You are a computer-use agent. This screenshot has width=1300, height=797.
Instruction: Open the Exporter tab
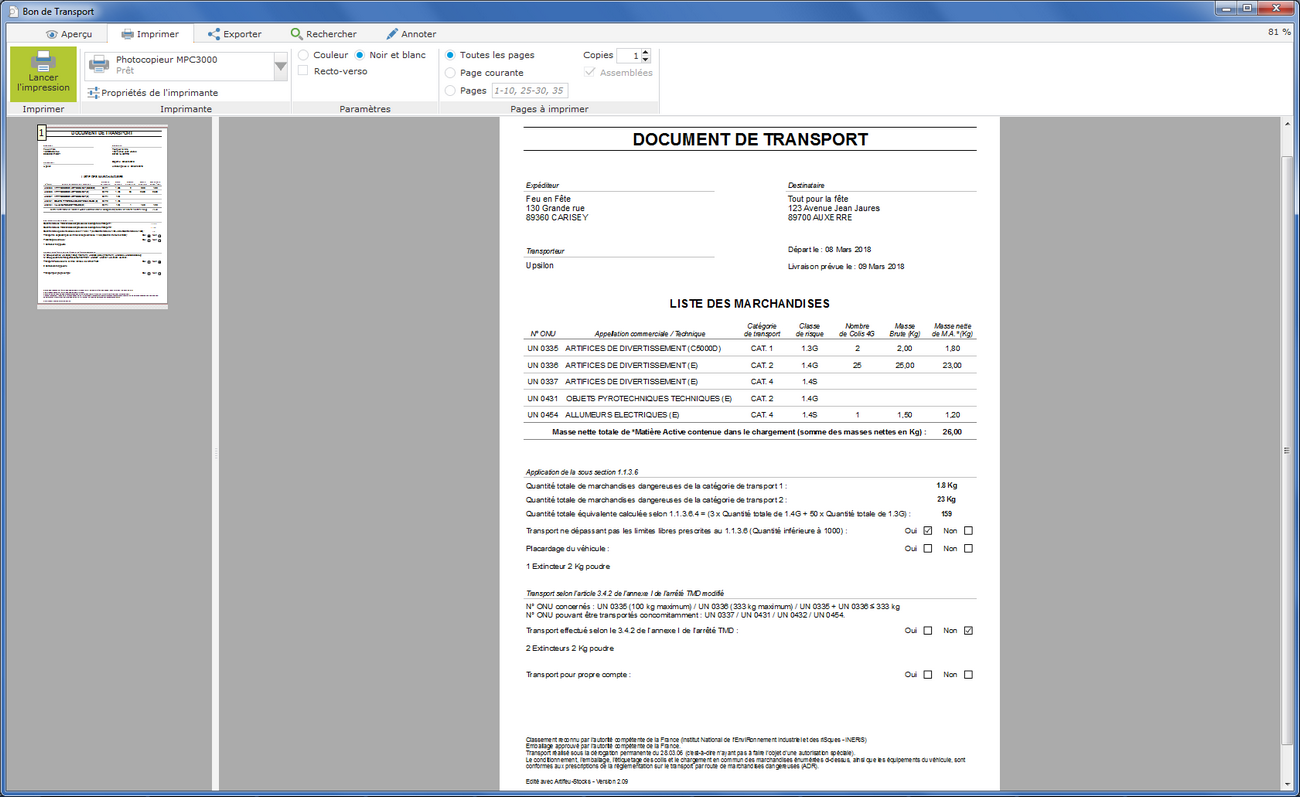click(234, 34)
